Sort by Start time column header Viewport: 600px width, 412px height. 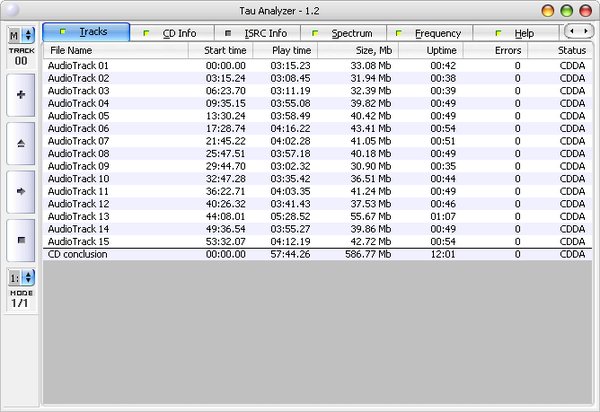click(220, 50)
